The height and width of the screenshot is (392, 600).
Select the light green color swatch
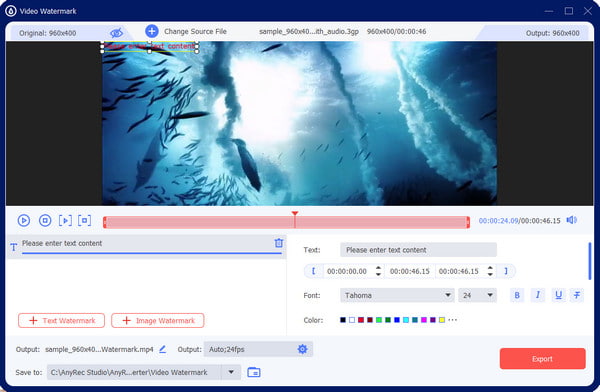coord(379,320)
